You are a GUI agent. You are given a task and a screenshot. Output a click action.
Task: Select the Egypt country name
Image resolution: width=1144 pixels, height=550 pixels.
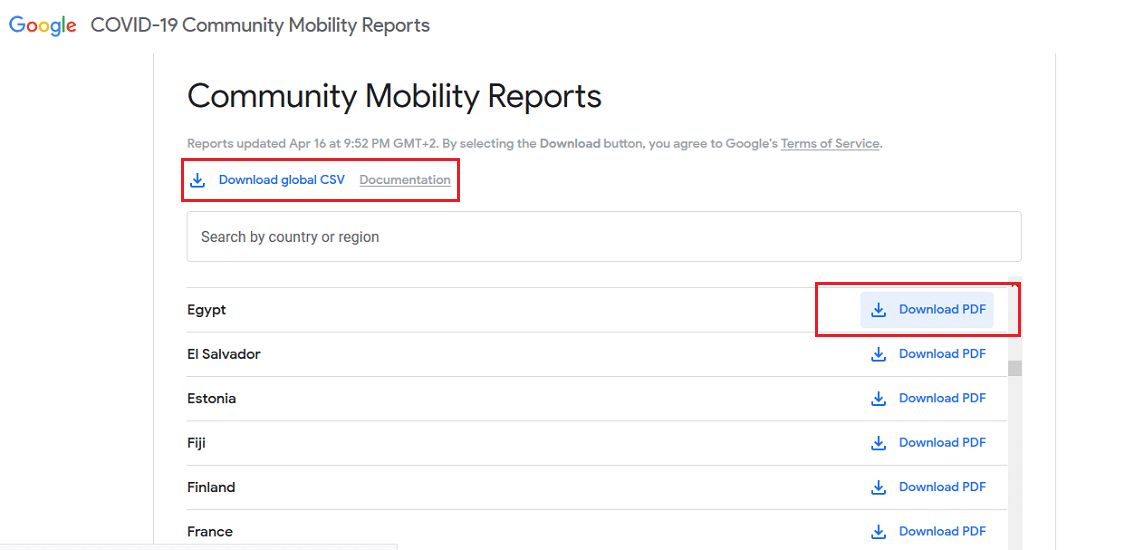pos(206,310)
